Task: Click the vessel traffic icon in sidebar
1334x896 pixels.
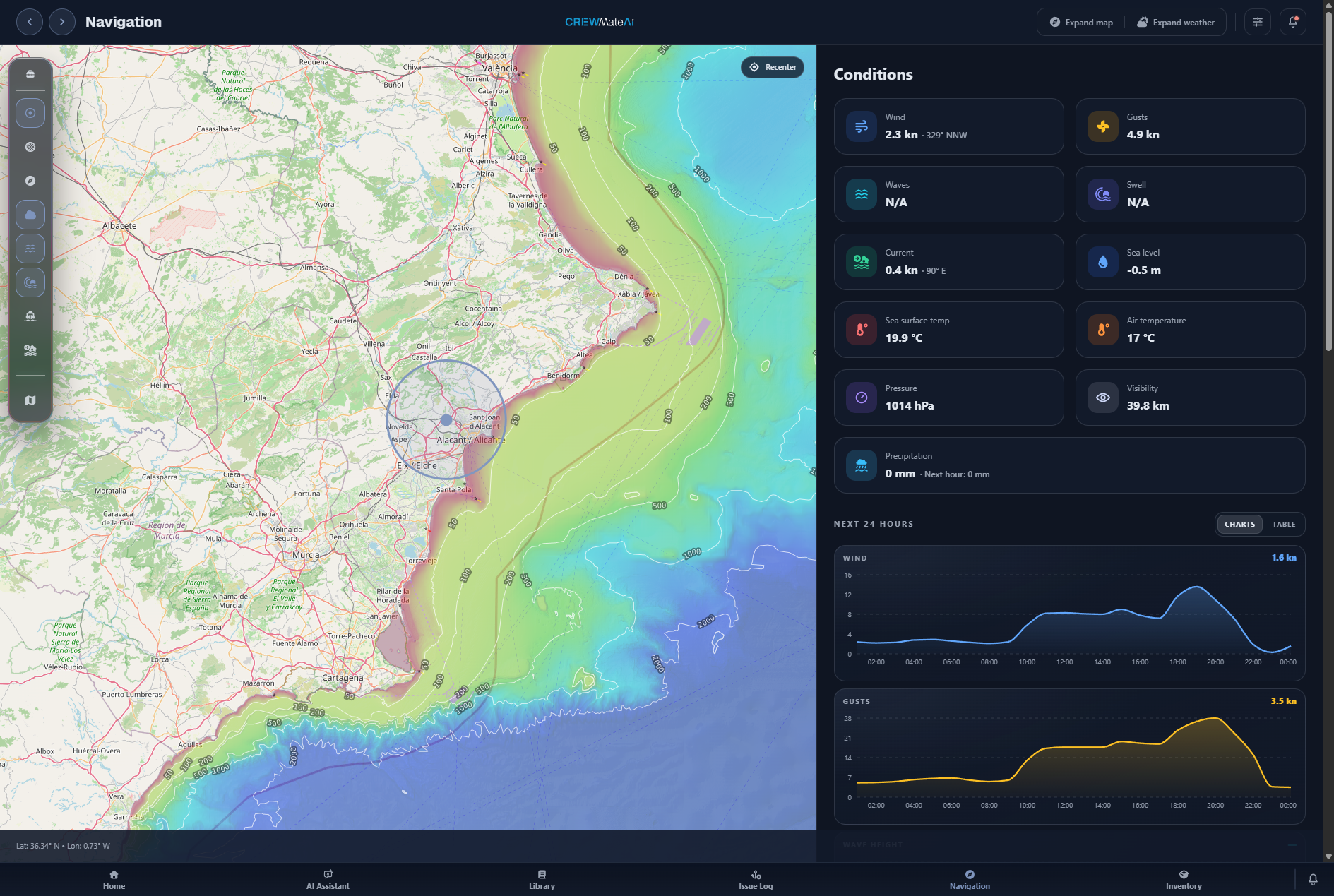Action: coord(30,316)
